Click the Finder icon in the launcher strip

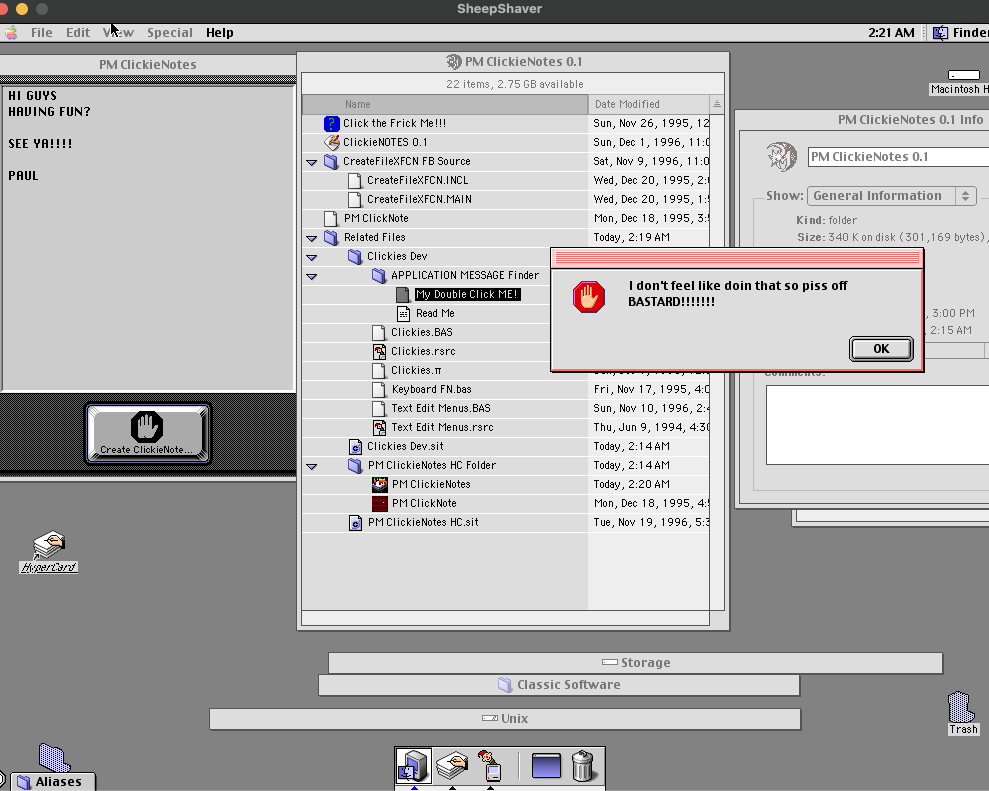(414, 766)
